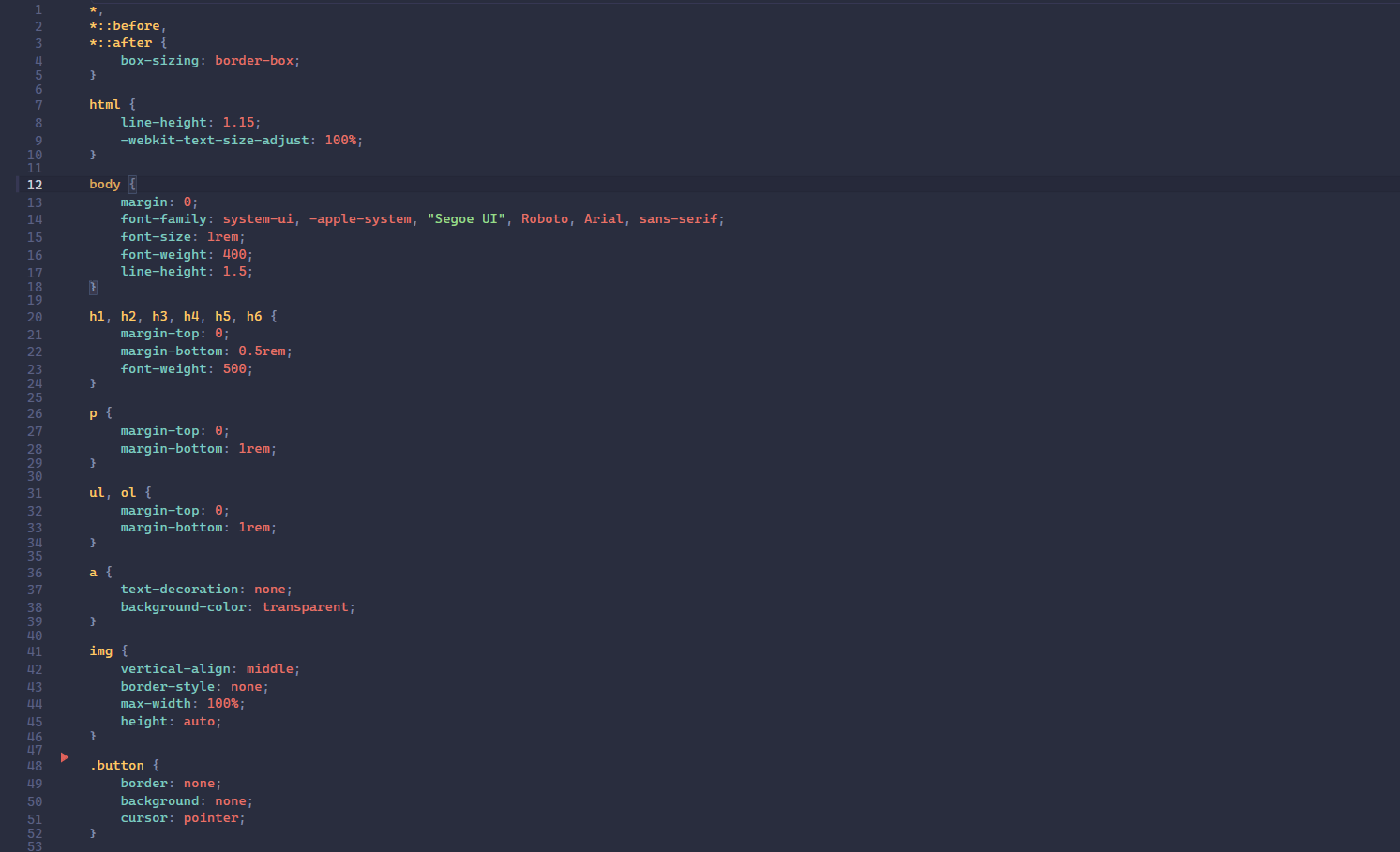Click the text-decoration property name
The height and width of the screenshot is (852, 1400).
pos(179,590)
